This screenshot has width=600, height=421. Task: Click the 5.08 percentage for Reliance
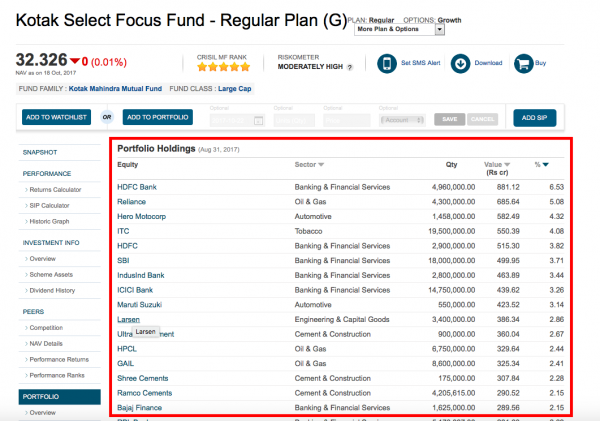click(x=556, y=202)
